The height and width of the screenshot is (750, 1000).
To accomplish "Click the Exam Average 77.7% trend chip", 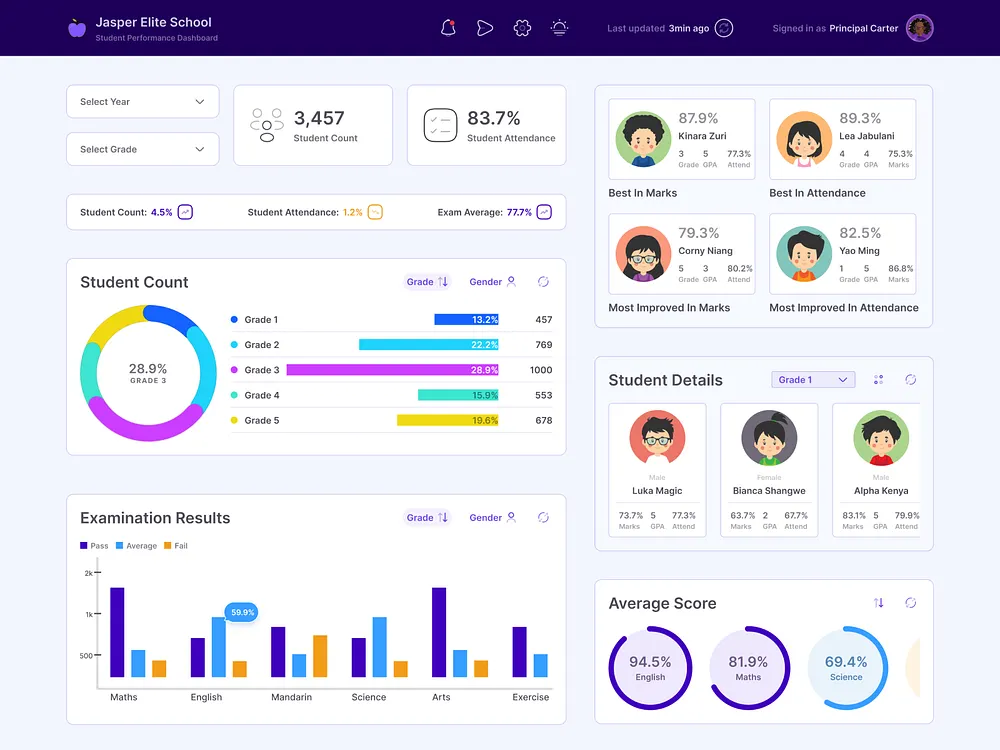I will point(543,212).
